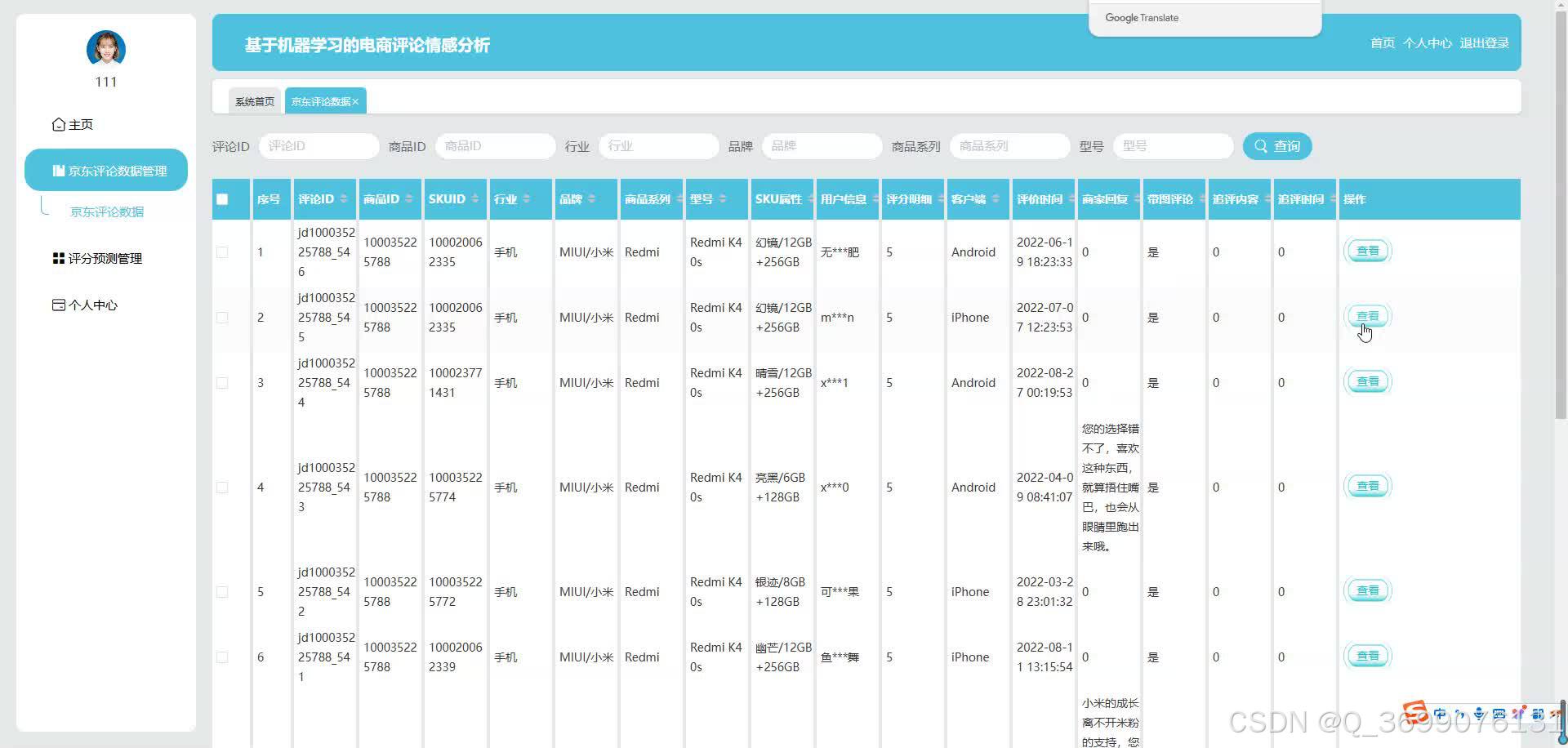Focus the 评论ID search field
Viewport: 1568px width, 748px height.
click(319, 146)
